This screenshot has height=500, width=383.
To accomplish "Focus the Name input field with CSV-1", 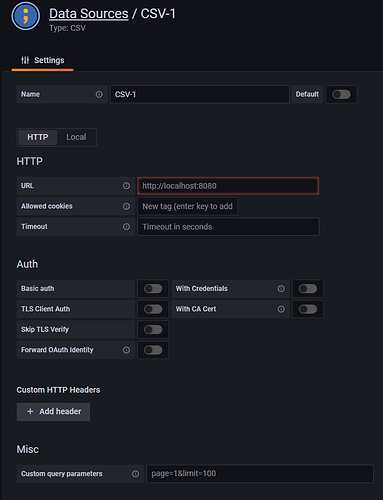I will 200,94.
